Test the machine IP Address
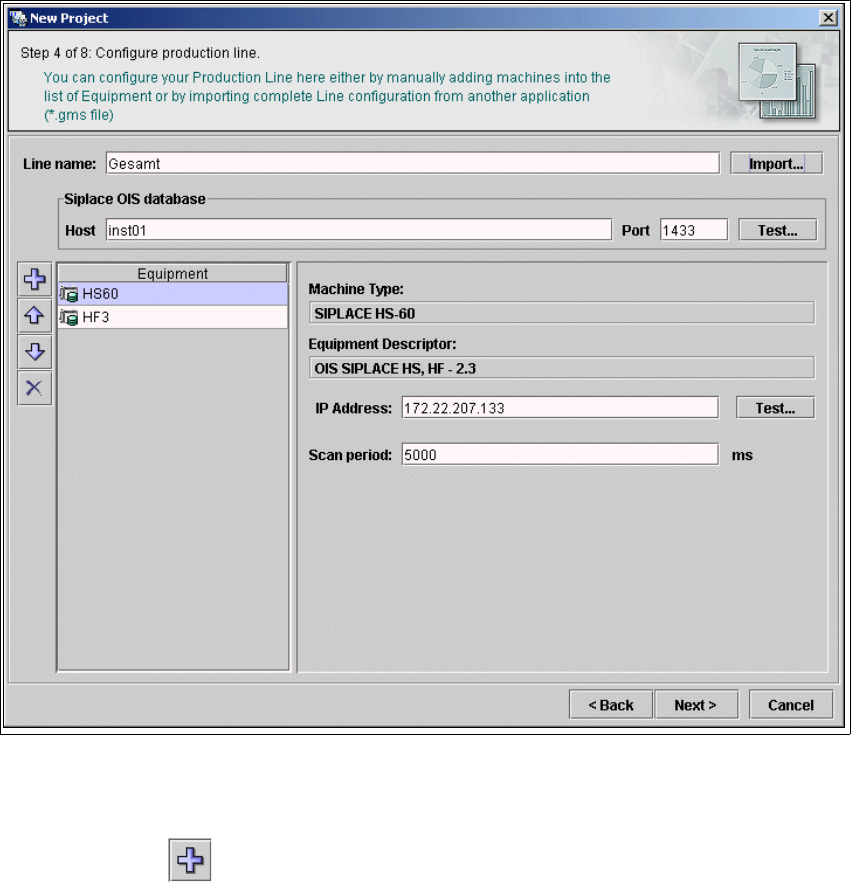This screenshot has height=882, width=851. click(775, 408)
